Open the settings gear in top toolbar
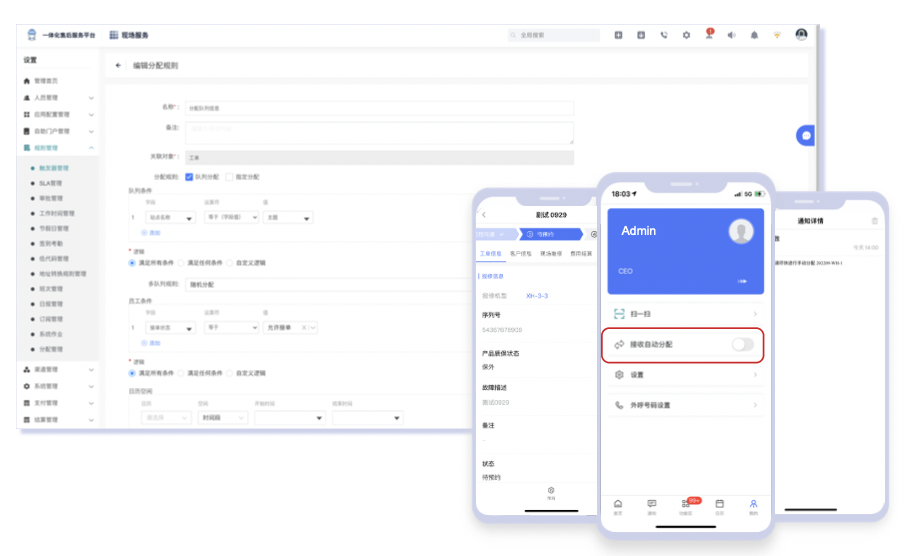The width and height of the screenshot is (922, 556). click(x=686, y=35)
